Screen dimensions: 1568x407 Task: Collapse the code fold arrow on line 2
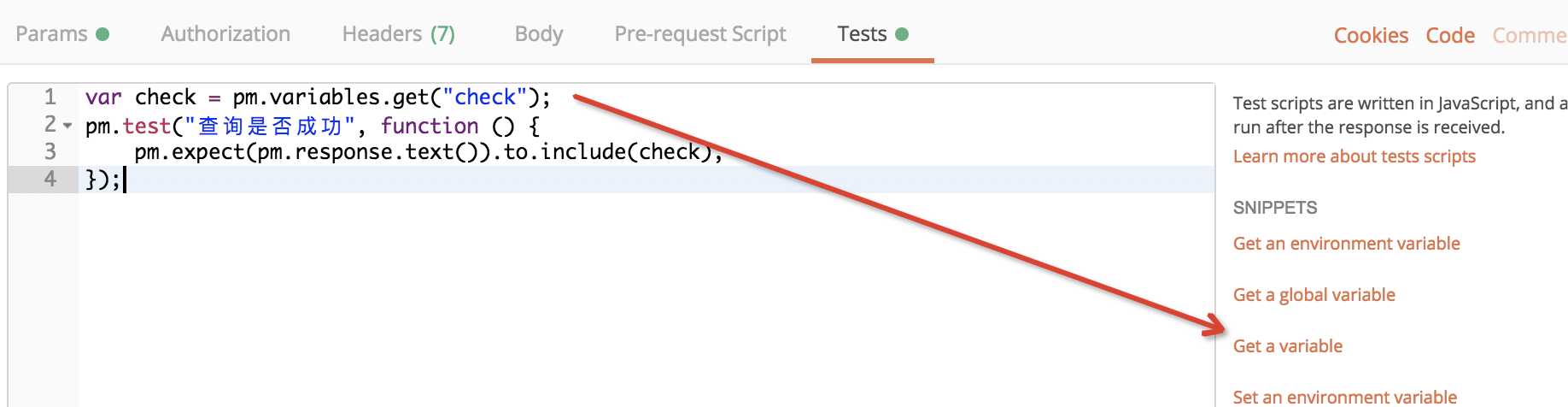[67, 126]
